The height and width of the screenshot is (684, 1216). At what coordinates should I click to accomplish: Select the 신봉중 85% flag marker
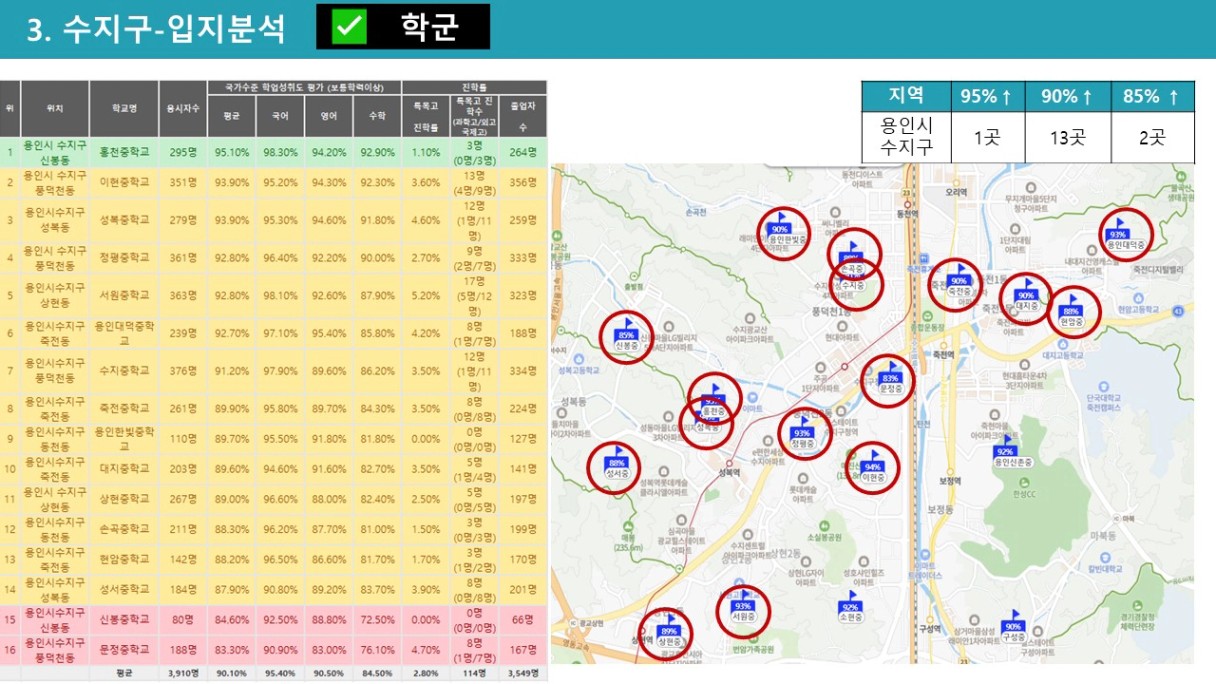coord(627,332)
